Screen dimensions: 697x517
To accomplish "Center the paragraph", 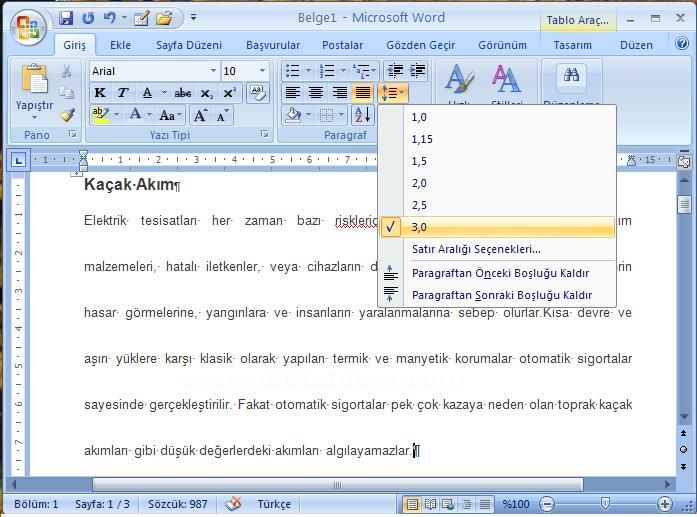I will (x=316, y=92).
